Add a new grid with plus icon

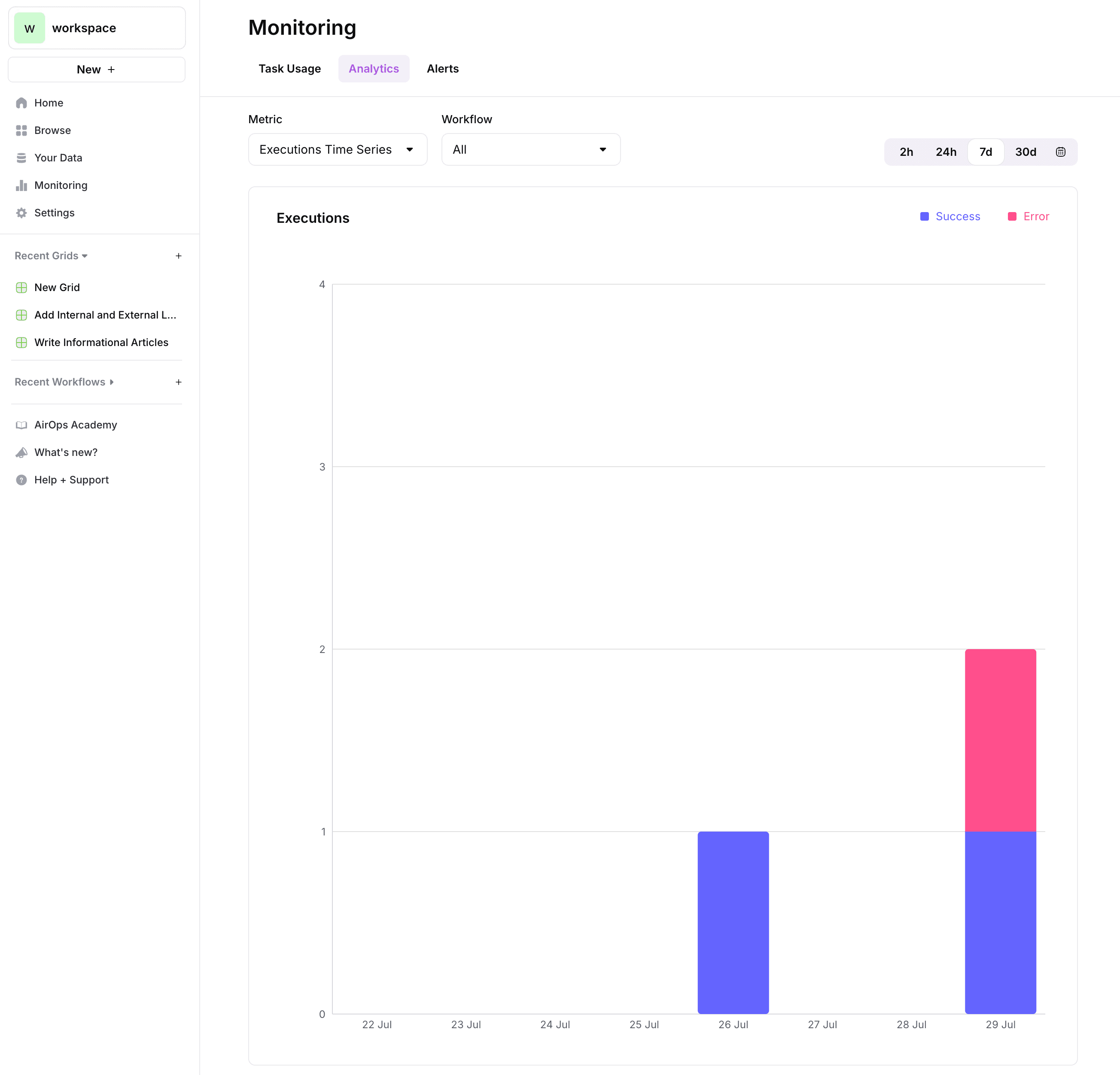point(178,256)
